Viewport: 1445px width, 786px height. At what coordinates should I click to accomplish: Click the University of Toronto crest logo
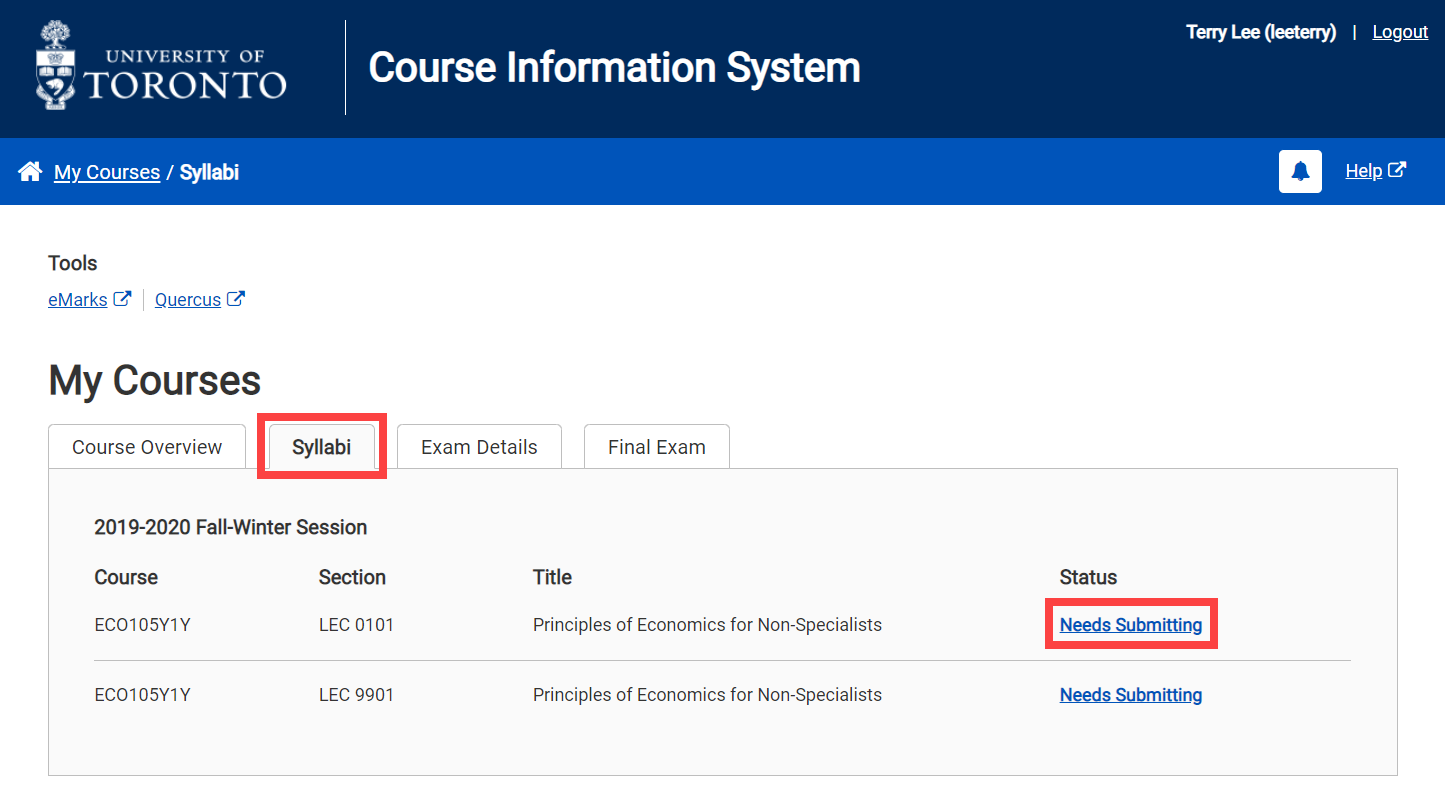[57, 65]
